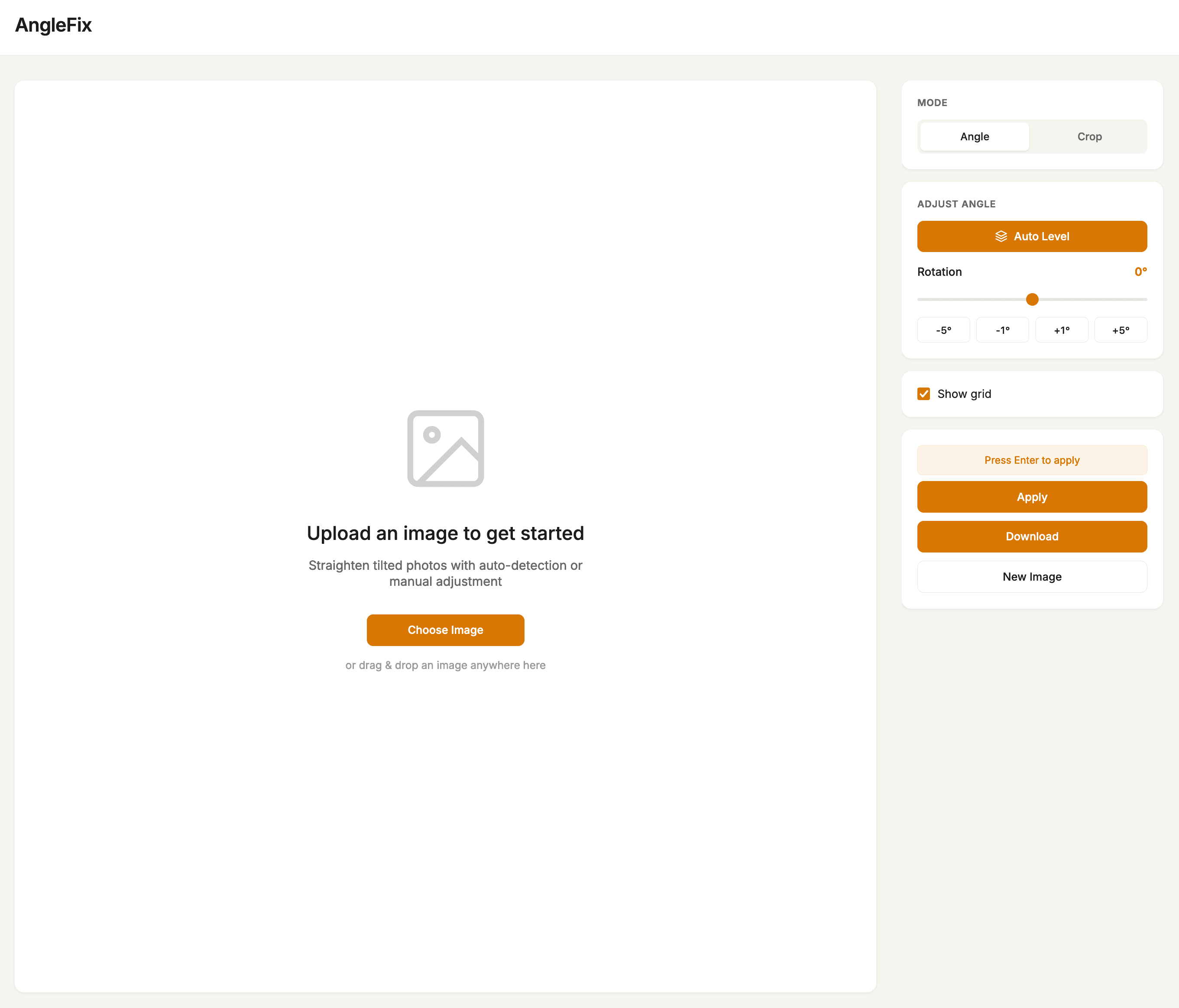Image resolution: width=1179 pixels, height=1008 pixels.
Task: Click the Press Enter to apply banner
Action: point(1032,460)
